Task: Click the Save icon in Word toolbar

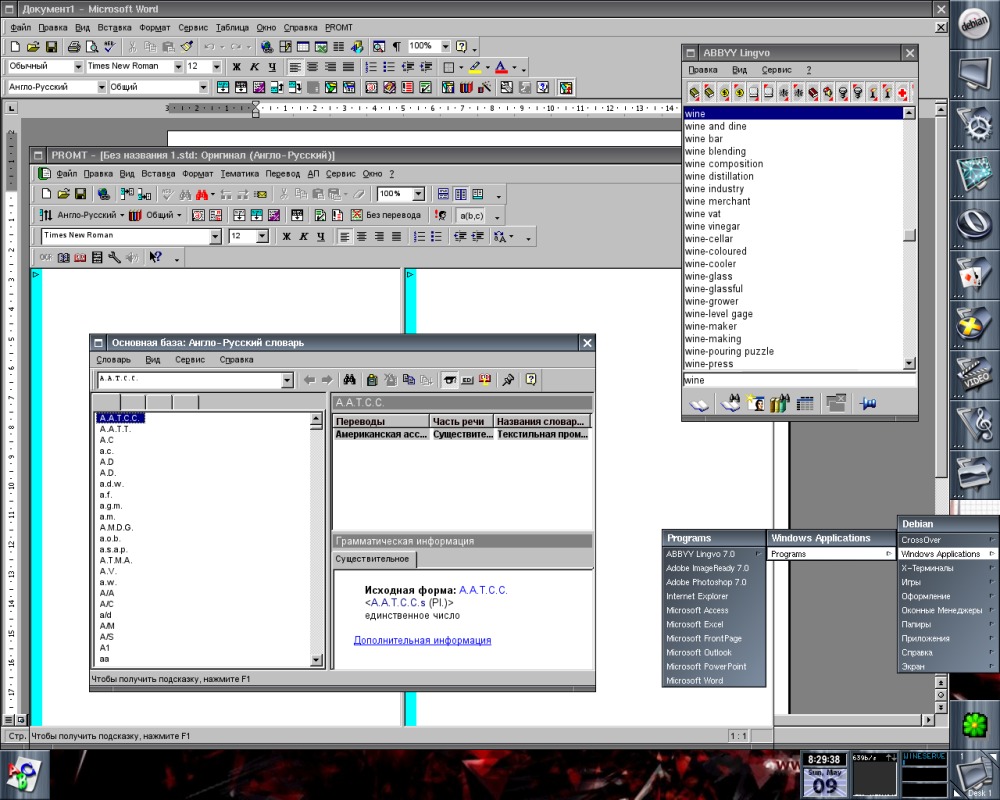Action: (x=52, y=47)
